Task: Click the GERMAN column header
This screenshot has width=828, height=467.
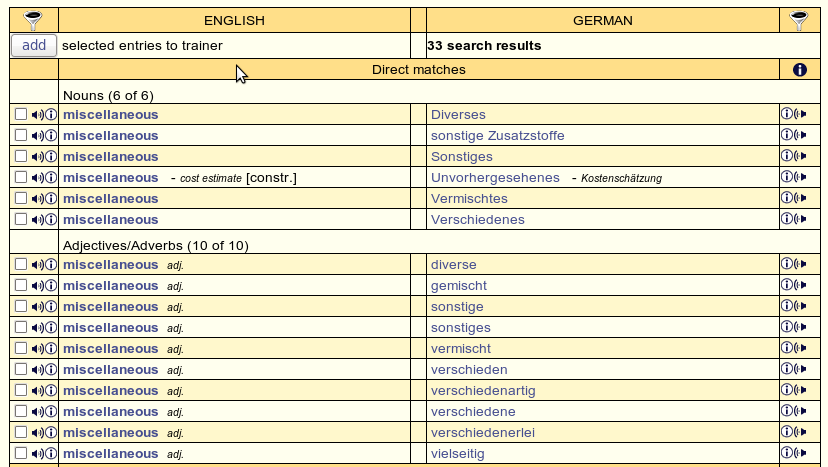Action: click(602, 20)
